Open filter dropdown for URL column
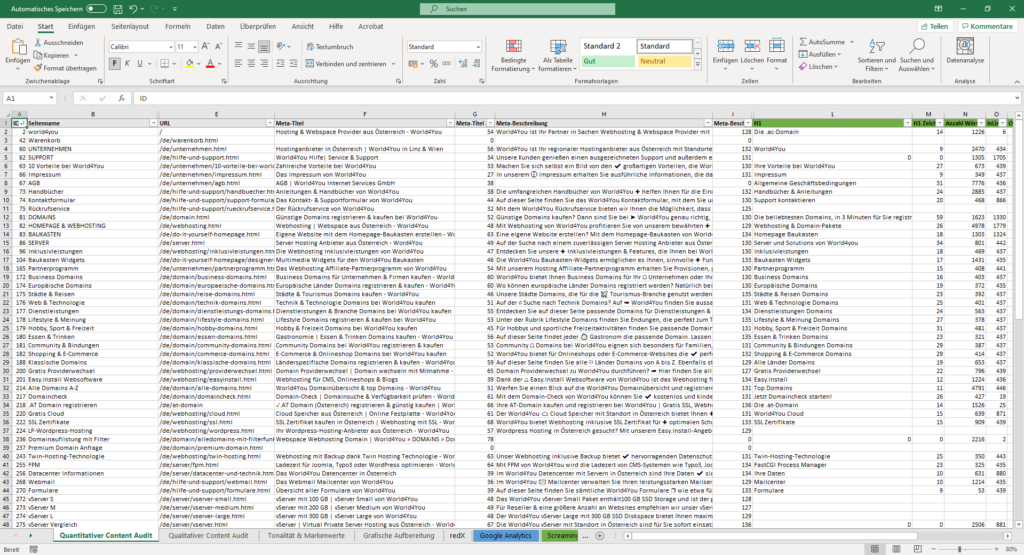Image resolution: width=1024 pixels, height=555 pixels. point(269,123)
